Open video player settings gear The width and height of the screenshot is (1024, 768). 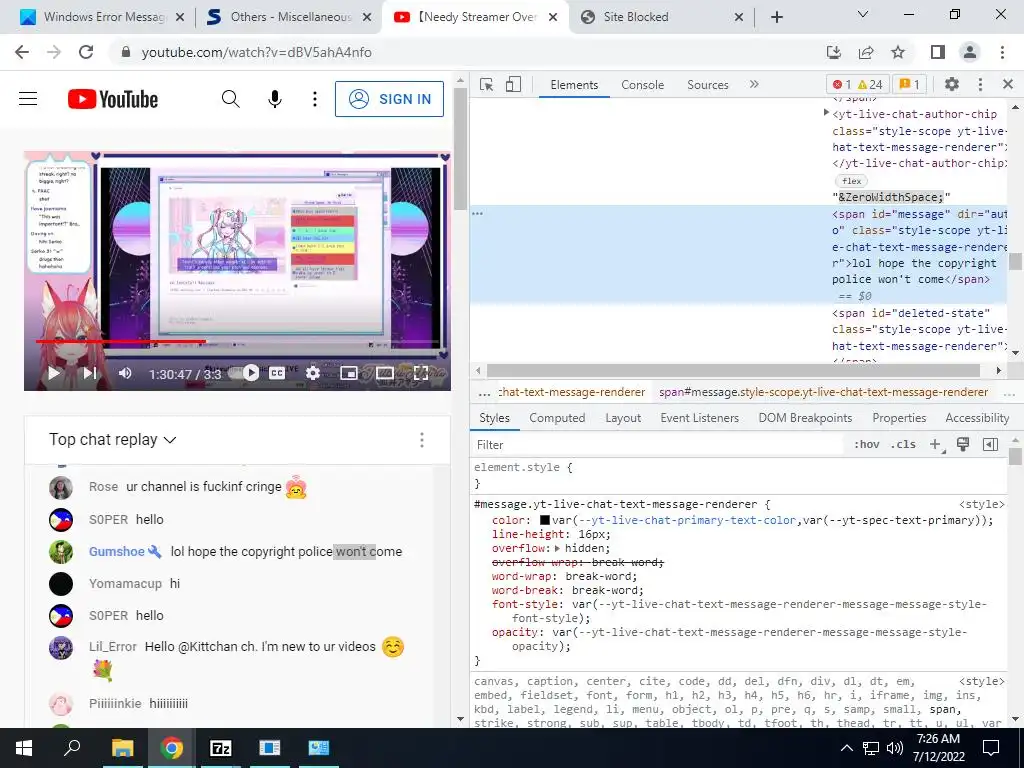pos(313,373)
